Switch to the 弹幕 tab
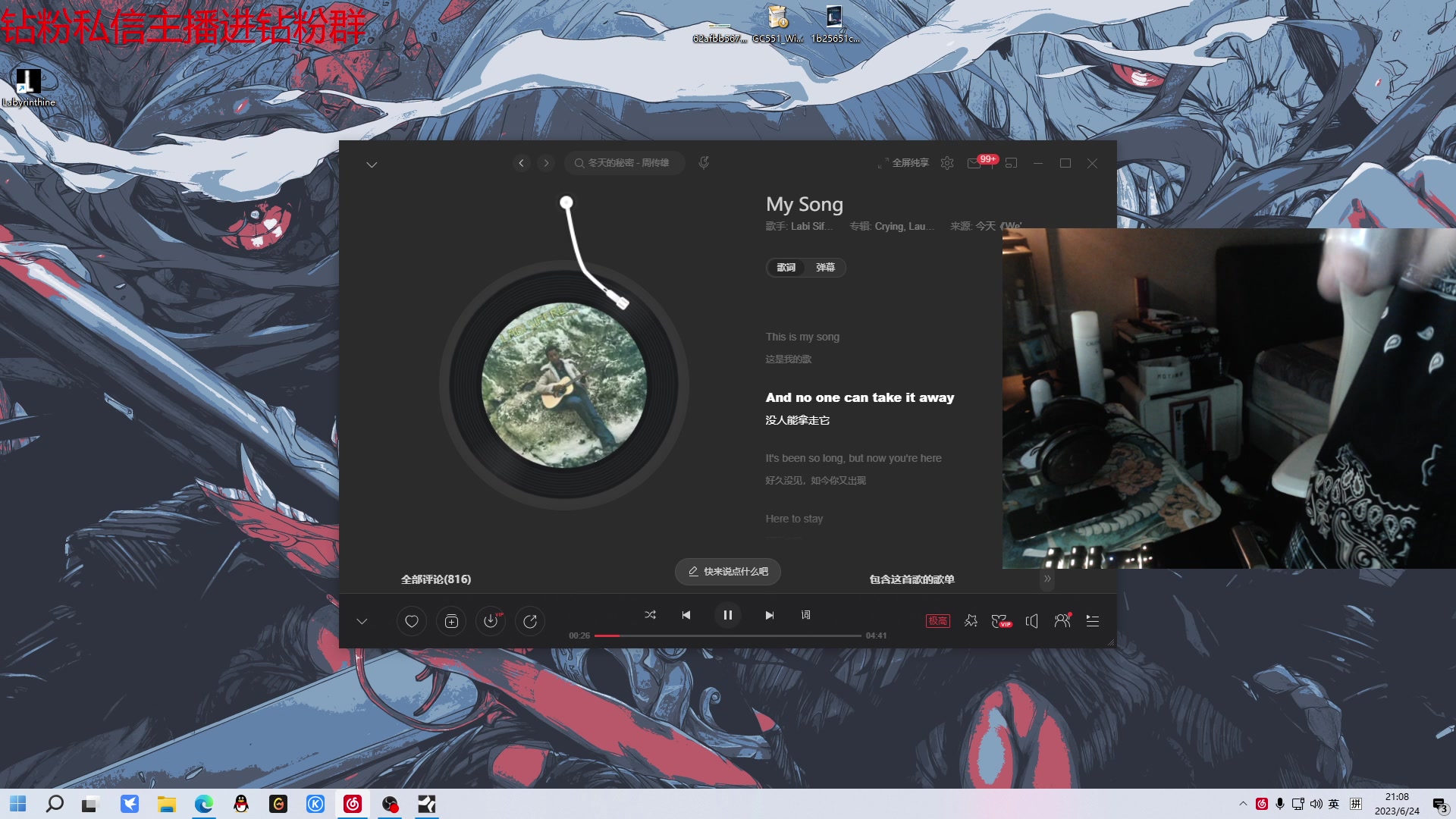 tap(825, 268)
